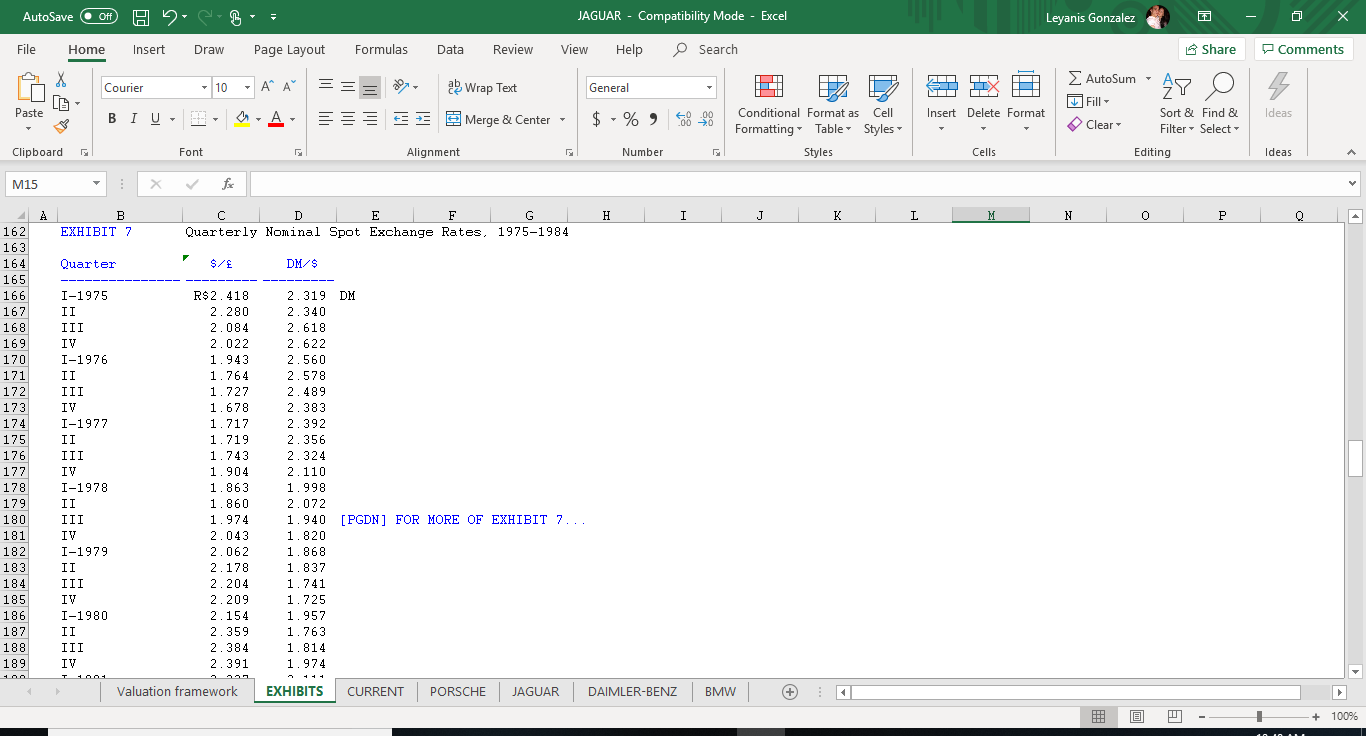The width and height of the screenshot is (1366, 736).
Task: Select Top Align icon
Action: (x=326, y=88)
